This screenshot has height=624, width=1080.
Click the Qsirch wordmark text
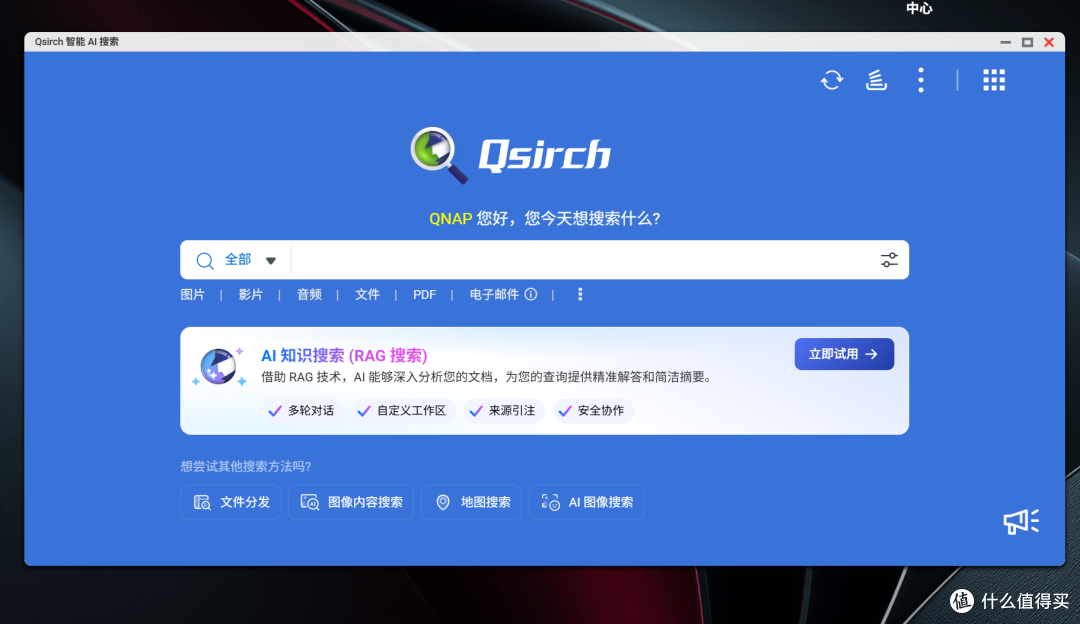pos(545,155)
